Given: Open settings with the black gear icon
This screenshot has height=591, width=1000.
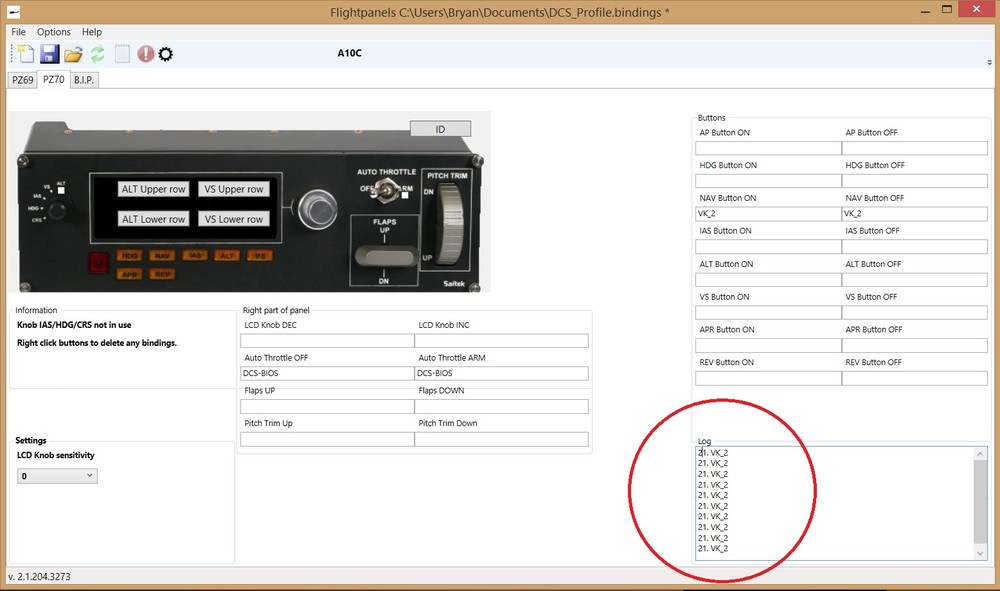Looking at the screenshot, I should (x=165, y=54).
